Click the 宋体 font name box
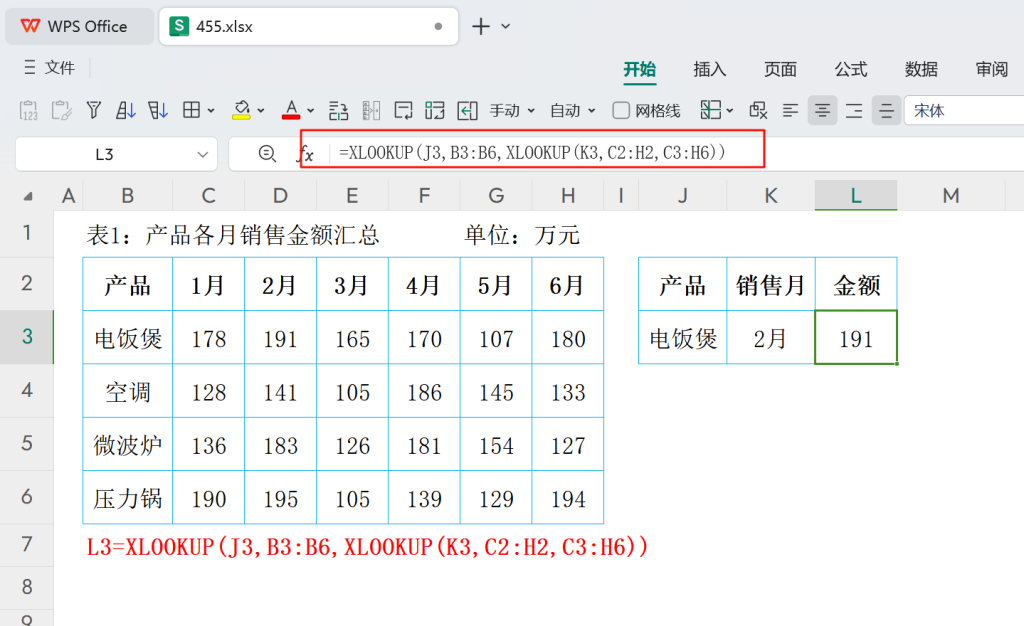 point(964,110)
